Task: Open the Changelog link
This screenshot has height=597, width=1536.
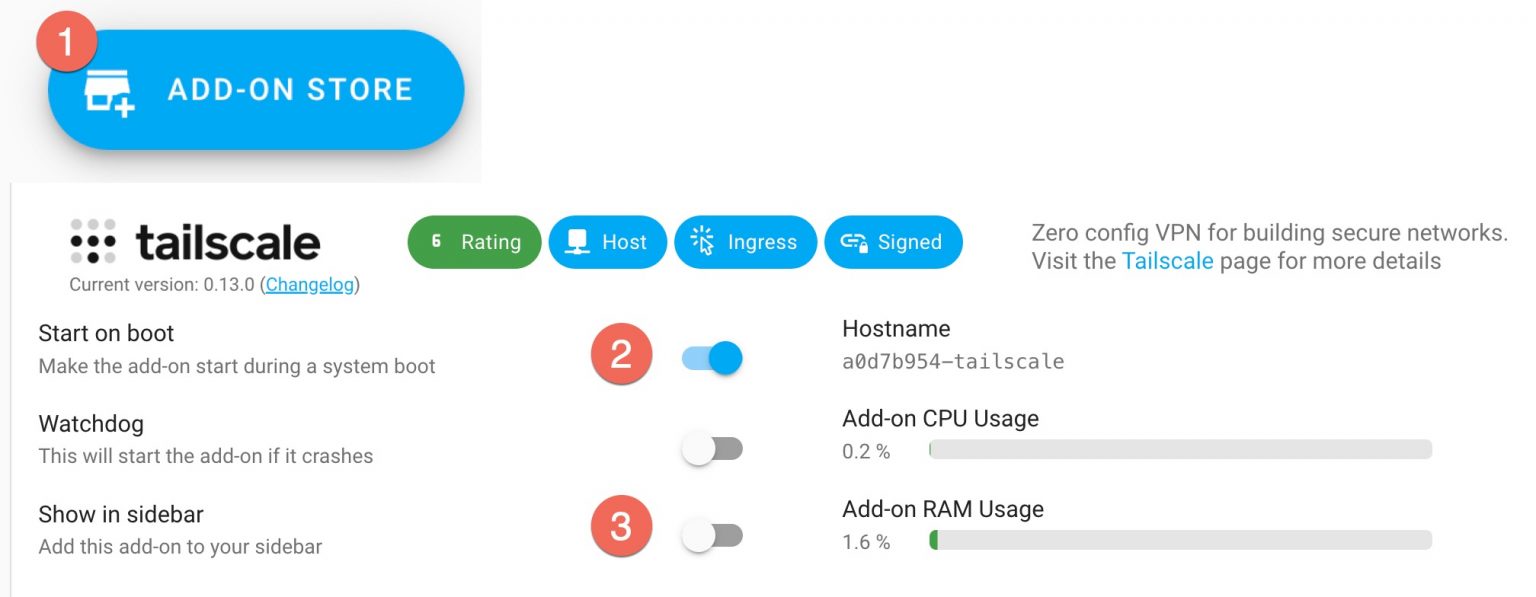Action: click(310, 285)
